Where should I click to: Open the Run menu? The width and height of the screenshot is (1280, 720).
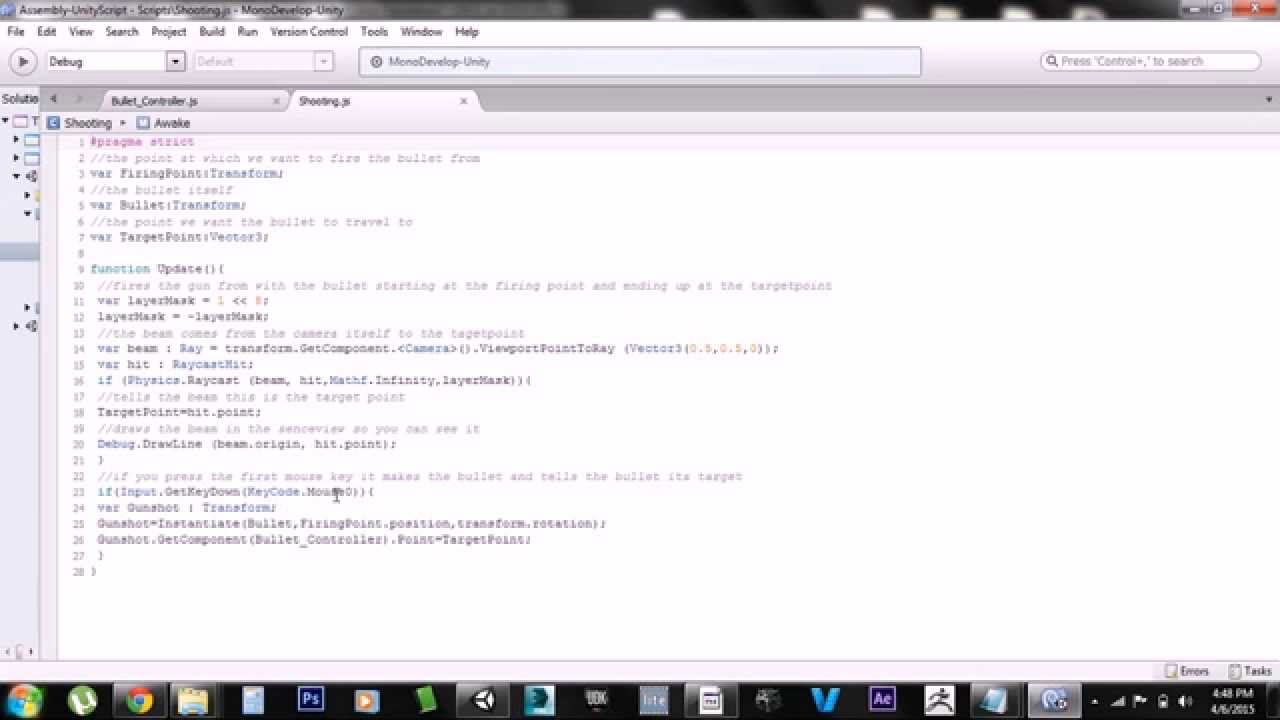[248, 32]
